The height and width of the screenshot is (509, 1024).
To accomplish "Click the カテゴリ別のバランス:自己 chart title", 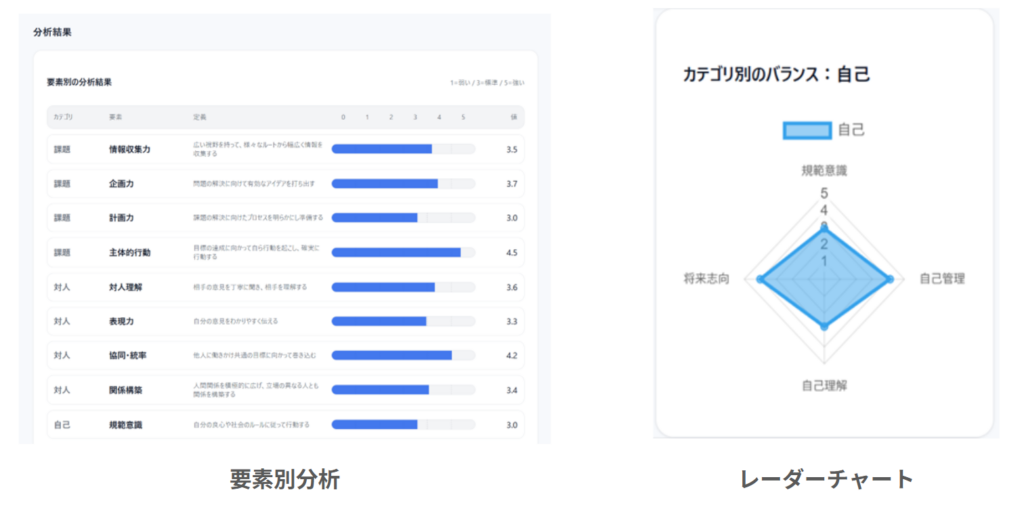I will pos(776,74).
